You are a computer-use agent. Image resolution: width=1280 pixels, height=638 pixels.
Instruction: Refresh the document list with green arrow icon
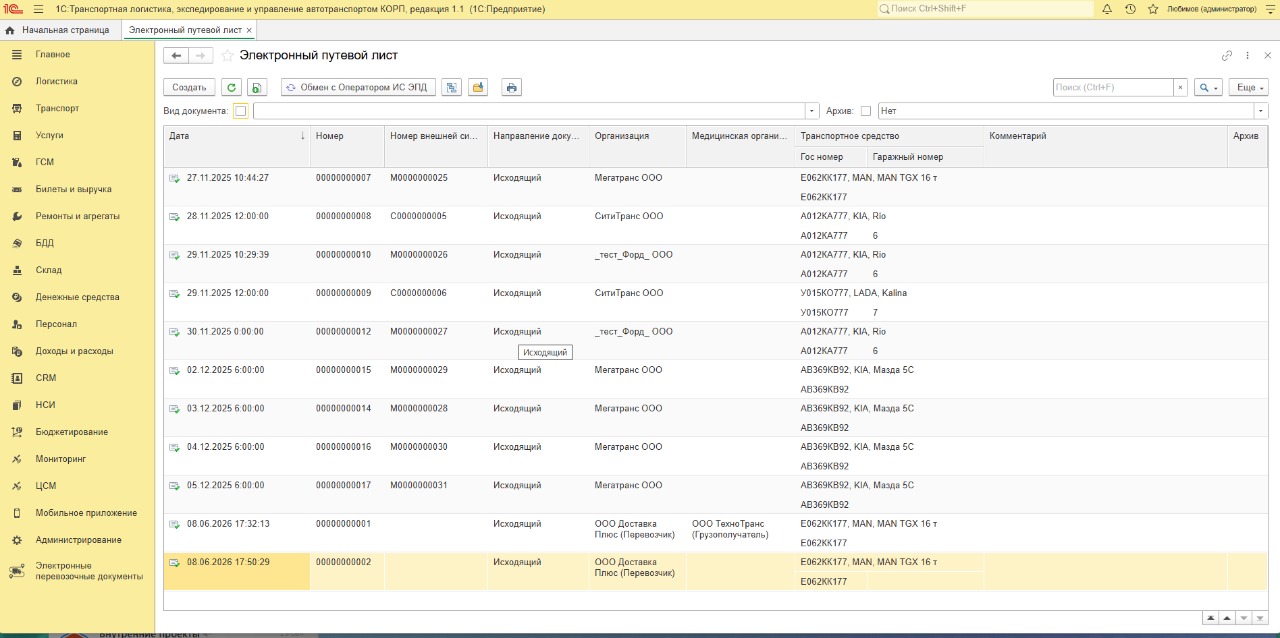click(231, 88)
